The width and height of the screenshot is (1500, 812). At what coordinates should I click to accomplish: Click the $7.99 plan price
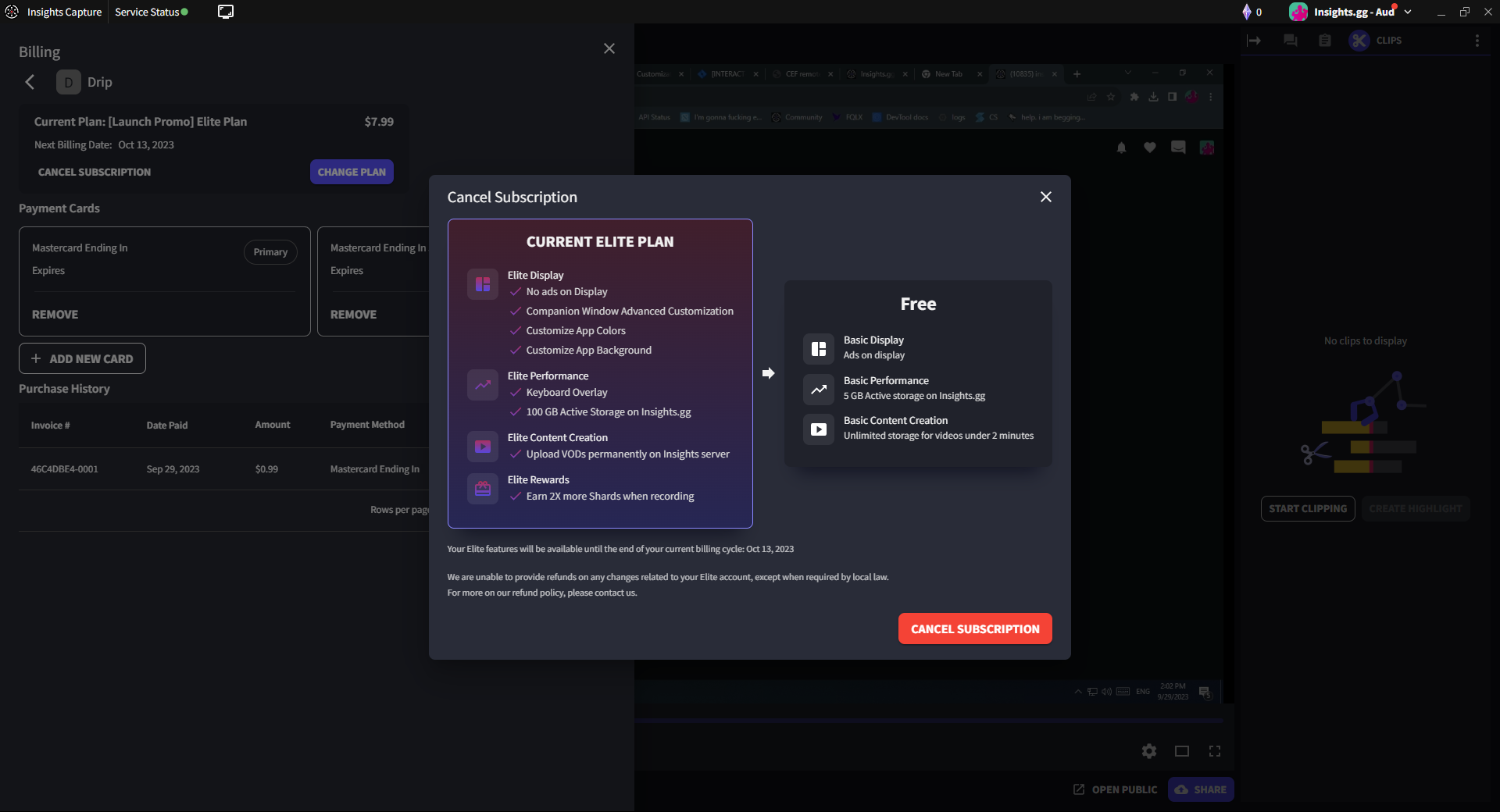[x=379, y=122]
